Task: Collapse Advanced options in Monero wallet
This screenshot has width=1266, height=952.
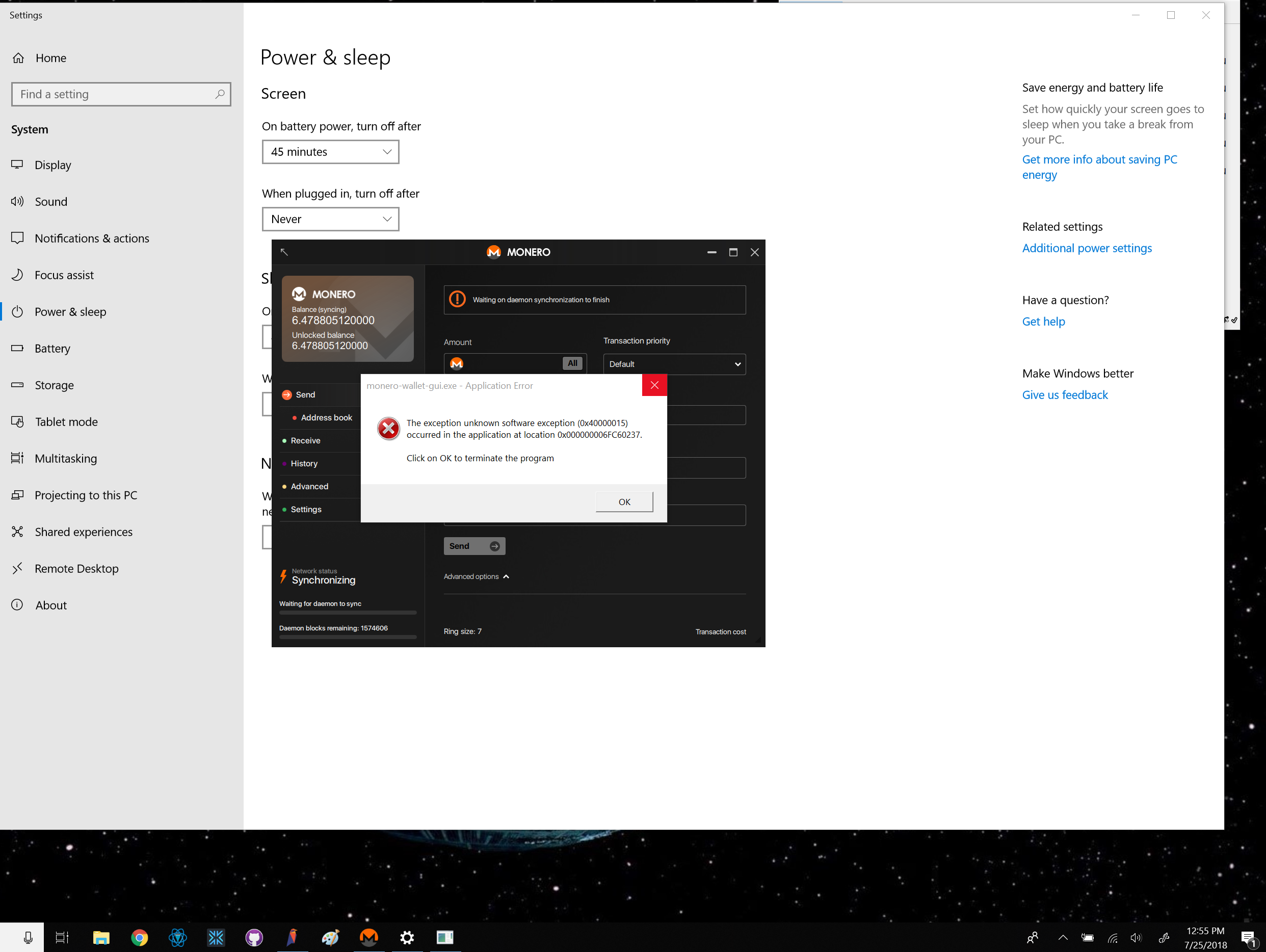Action: click(x=476, y=576)
